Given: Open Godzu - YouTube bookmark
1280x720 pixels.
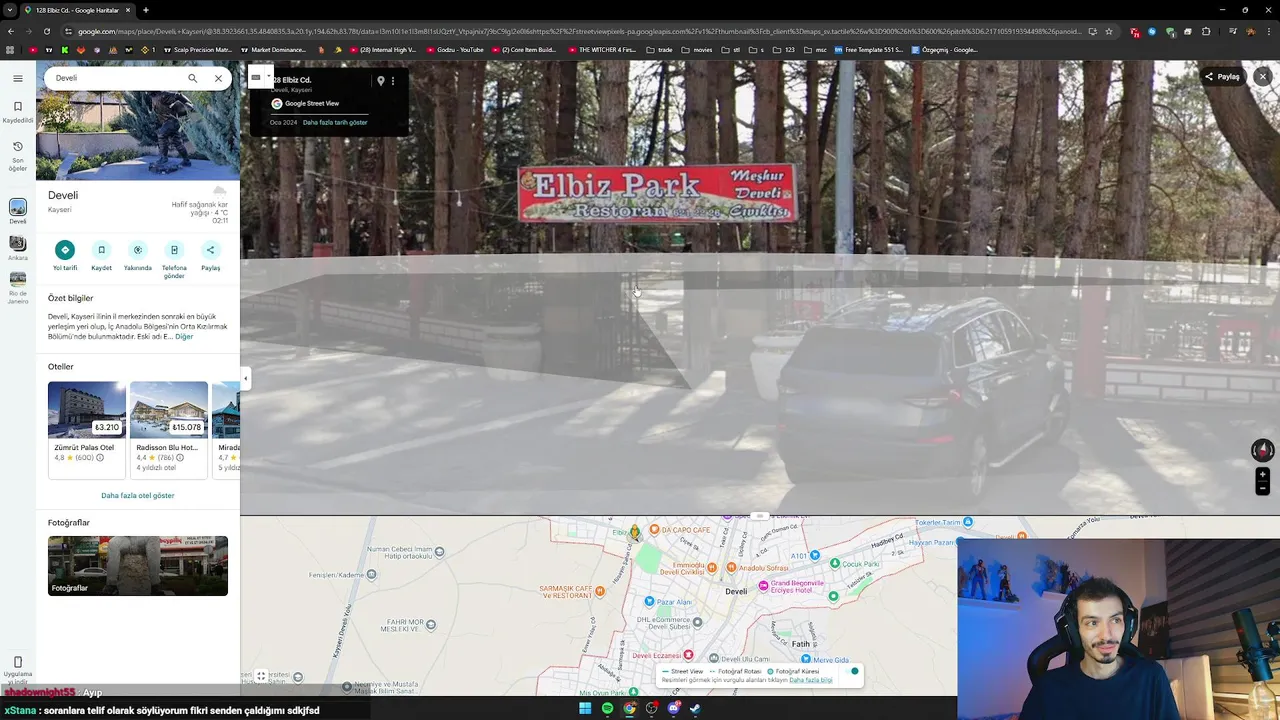Looking at the screenshot, I should 455,49.
